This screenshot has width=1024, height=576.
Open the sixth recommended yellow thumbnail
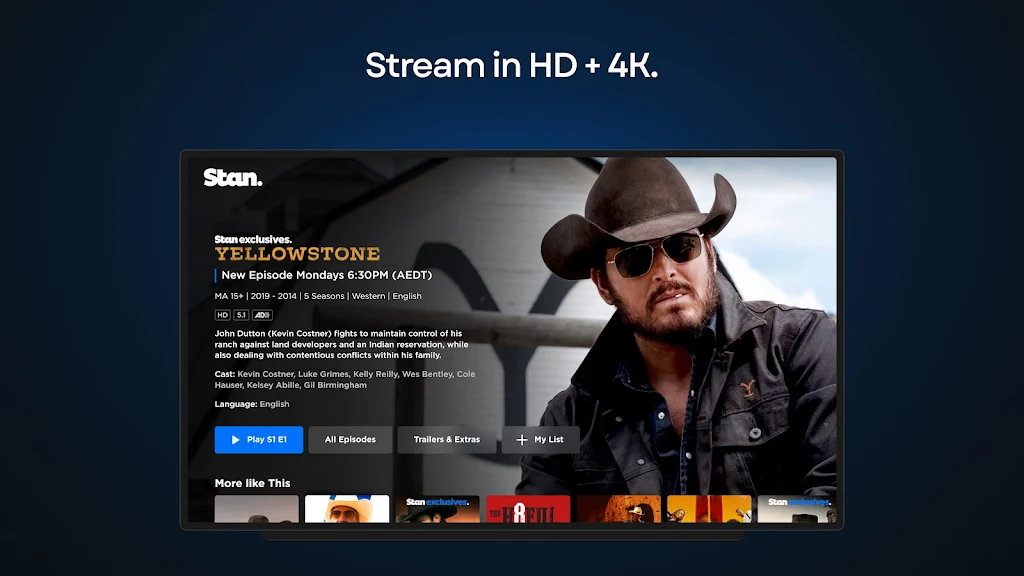point(709,509)
